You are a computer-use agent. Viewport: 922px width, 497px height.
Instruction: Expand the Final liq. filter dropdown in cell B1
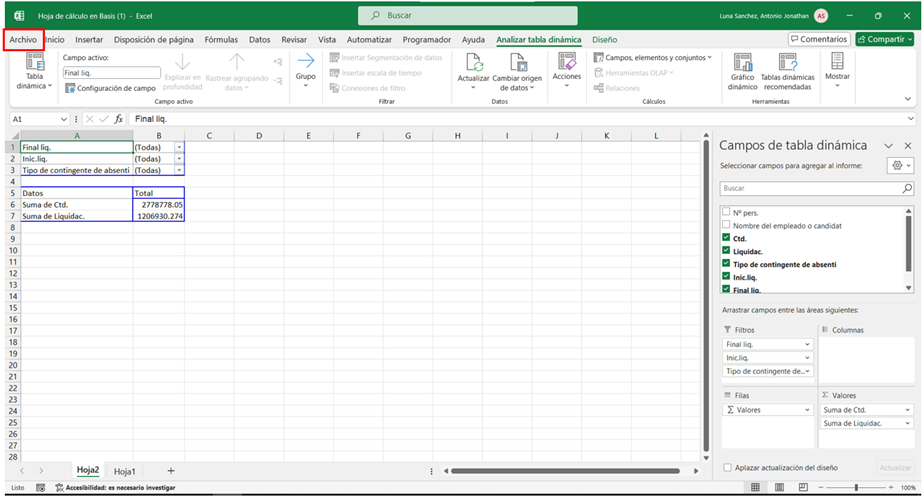click(179, 147)
